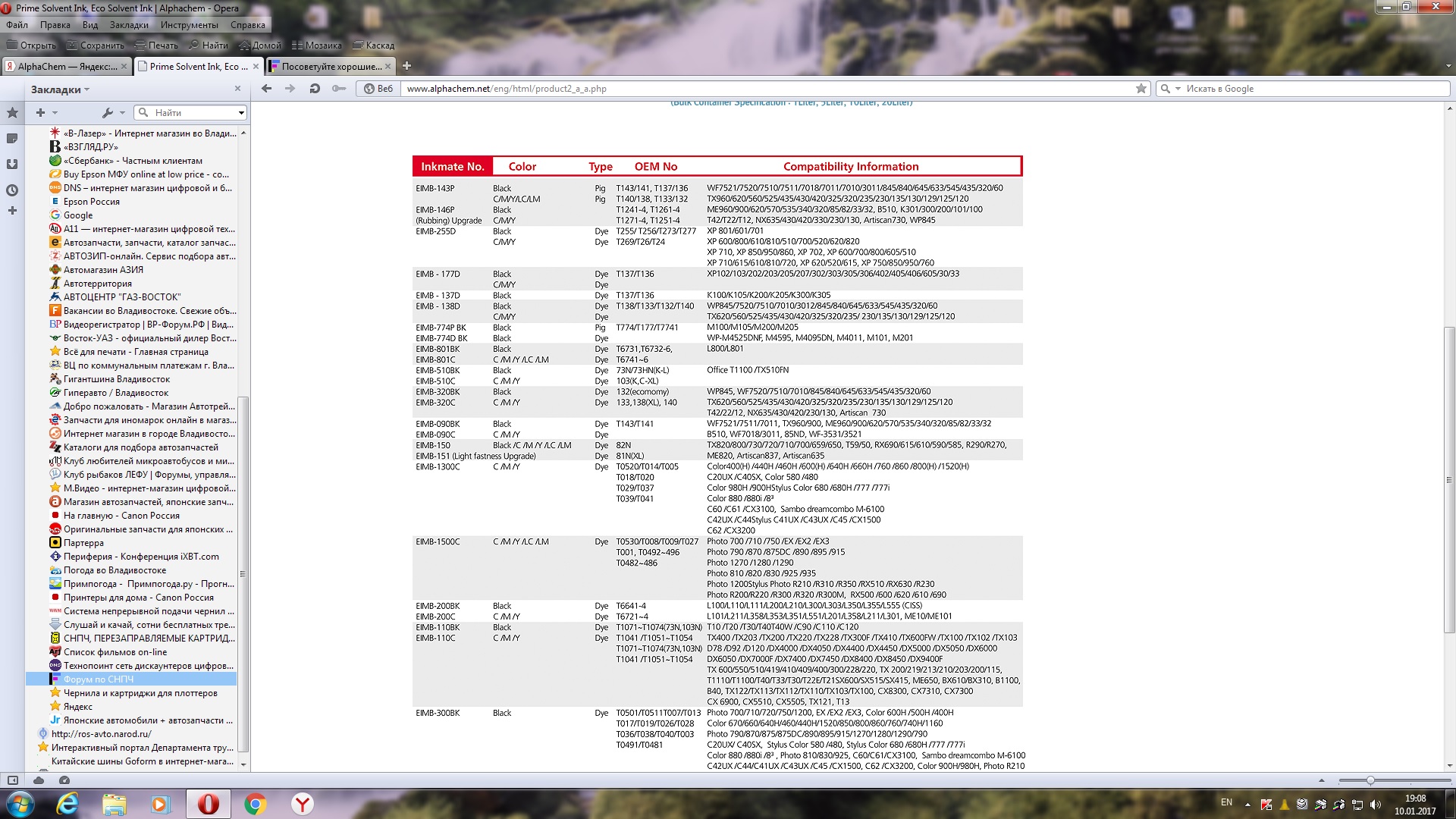Open the Downloads panel in the sidebar

pyautogui.click(x=12, y=165)
